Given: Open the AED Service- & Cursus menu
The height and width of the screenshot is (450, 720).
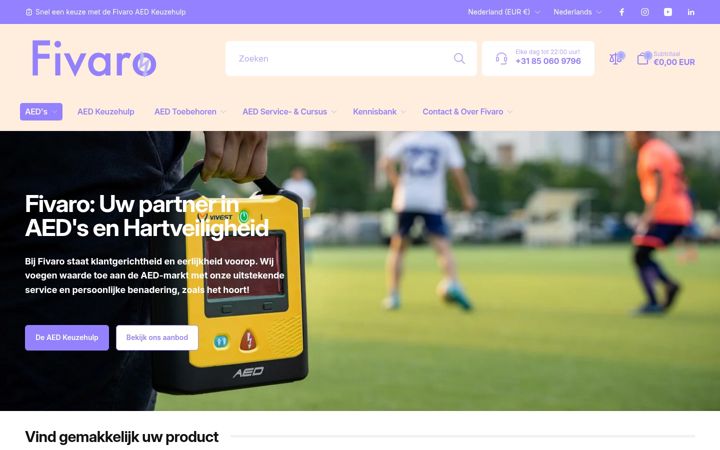Looking at the screenshot, I should pos(289,112).
